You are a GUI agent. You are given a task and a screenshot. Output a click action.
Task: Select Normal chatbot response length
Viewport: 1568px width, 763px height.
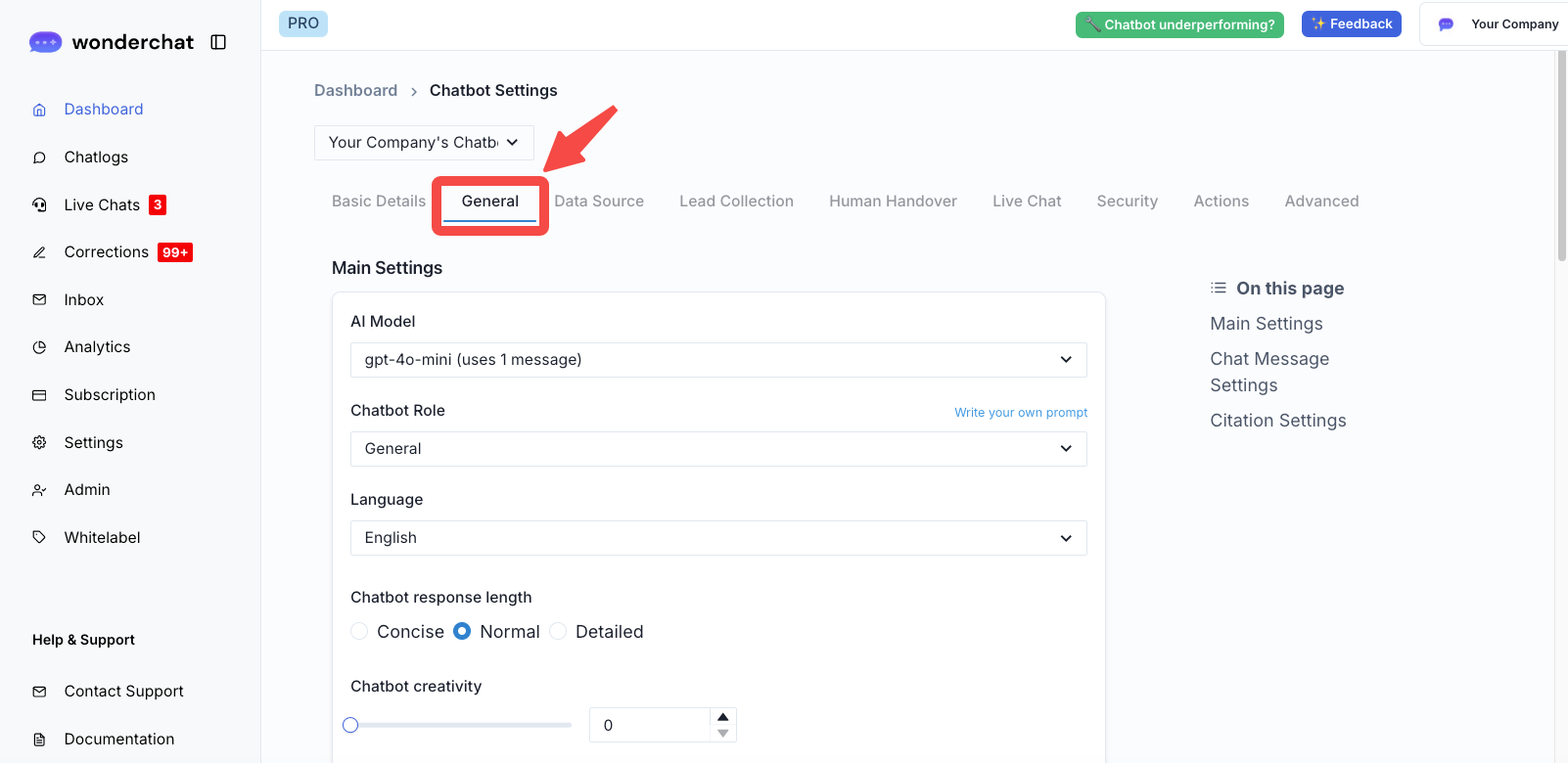coord(462,632)
